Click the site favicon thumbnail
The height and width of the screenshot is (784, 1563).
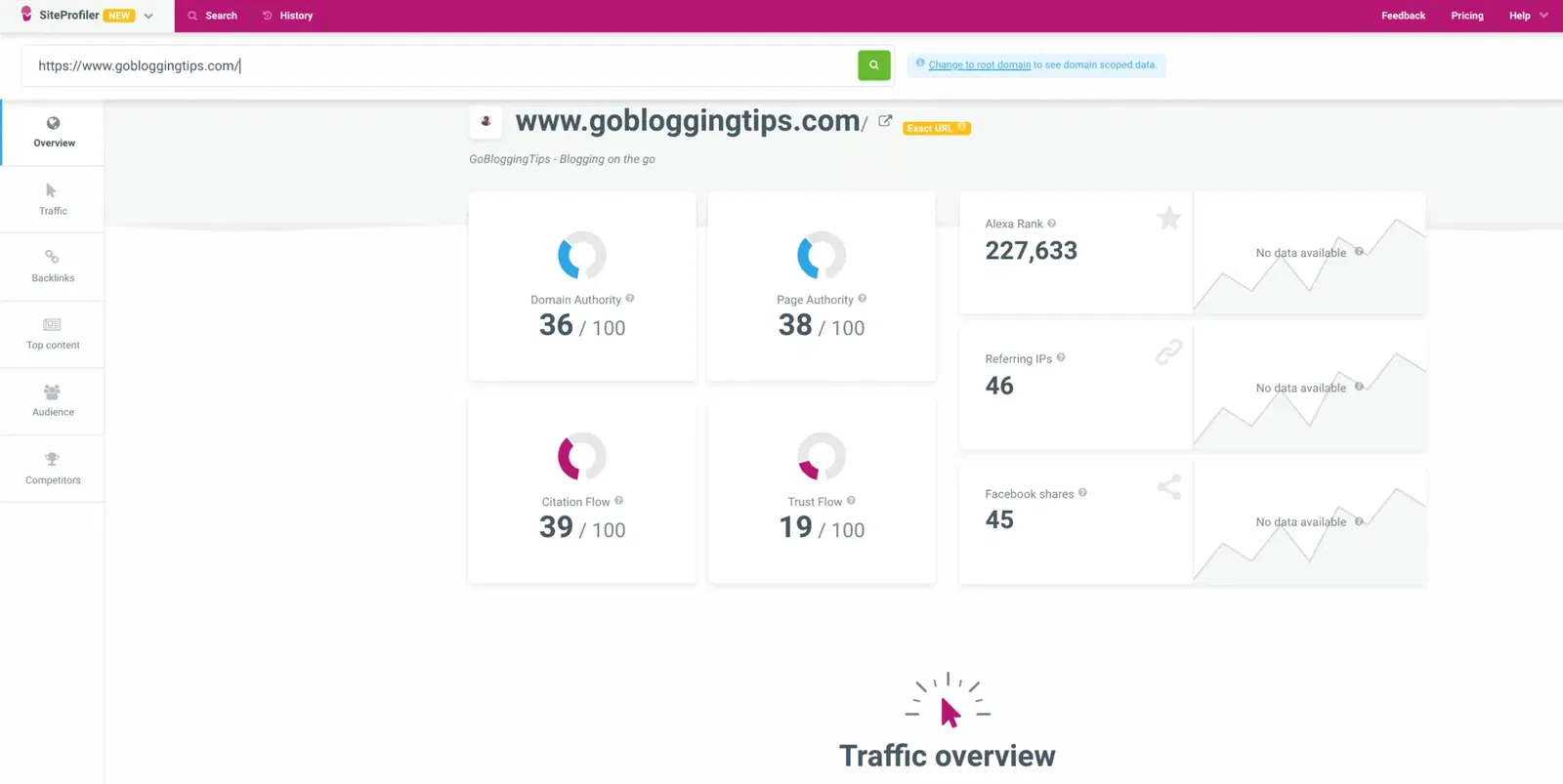point(486,122)
